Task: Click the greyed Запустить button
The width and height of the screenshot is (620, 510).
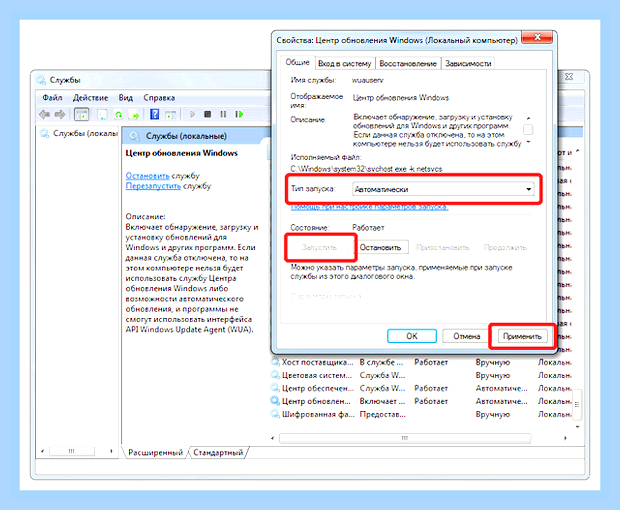Action: point(319,247)
